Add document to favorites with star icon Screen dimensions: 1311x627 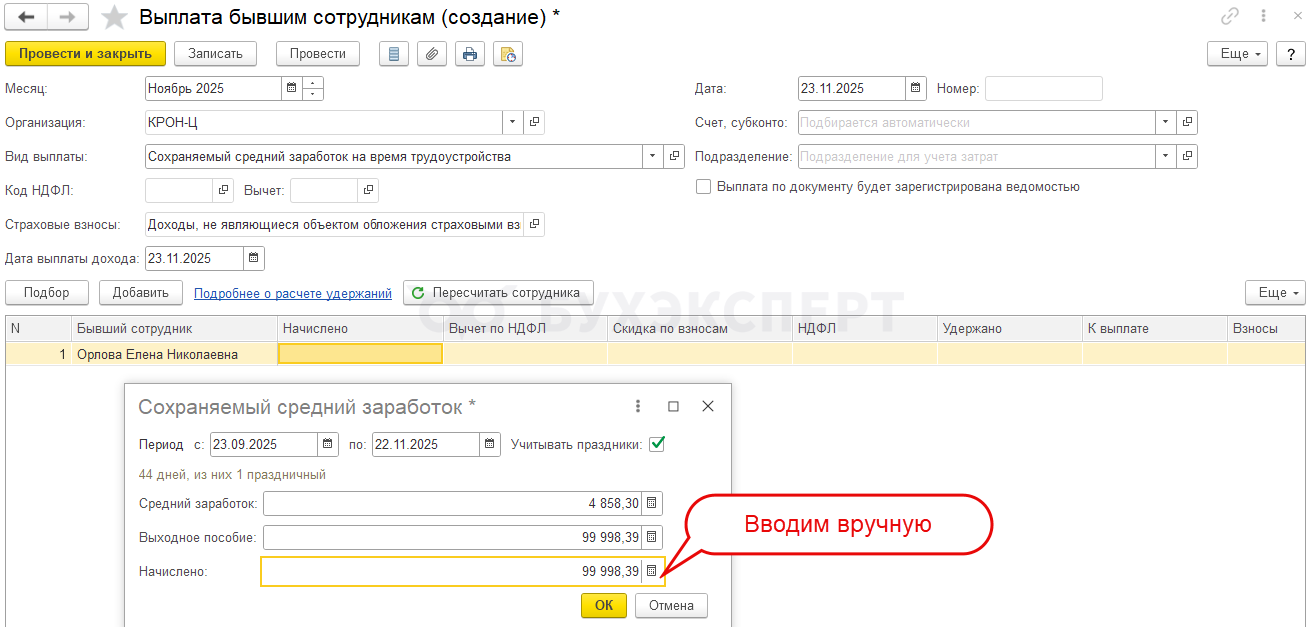coord(116,17)
